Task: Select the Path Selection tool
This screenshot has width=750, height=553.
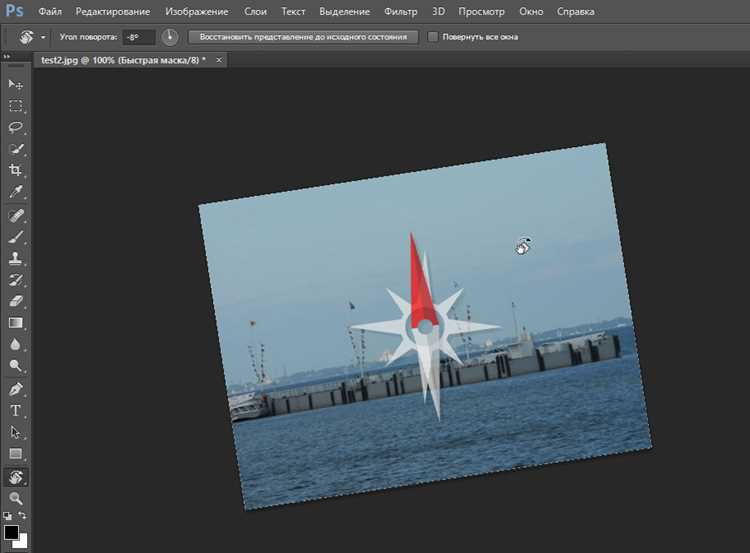Action: (15, 432)
